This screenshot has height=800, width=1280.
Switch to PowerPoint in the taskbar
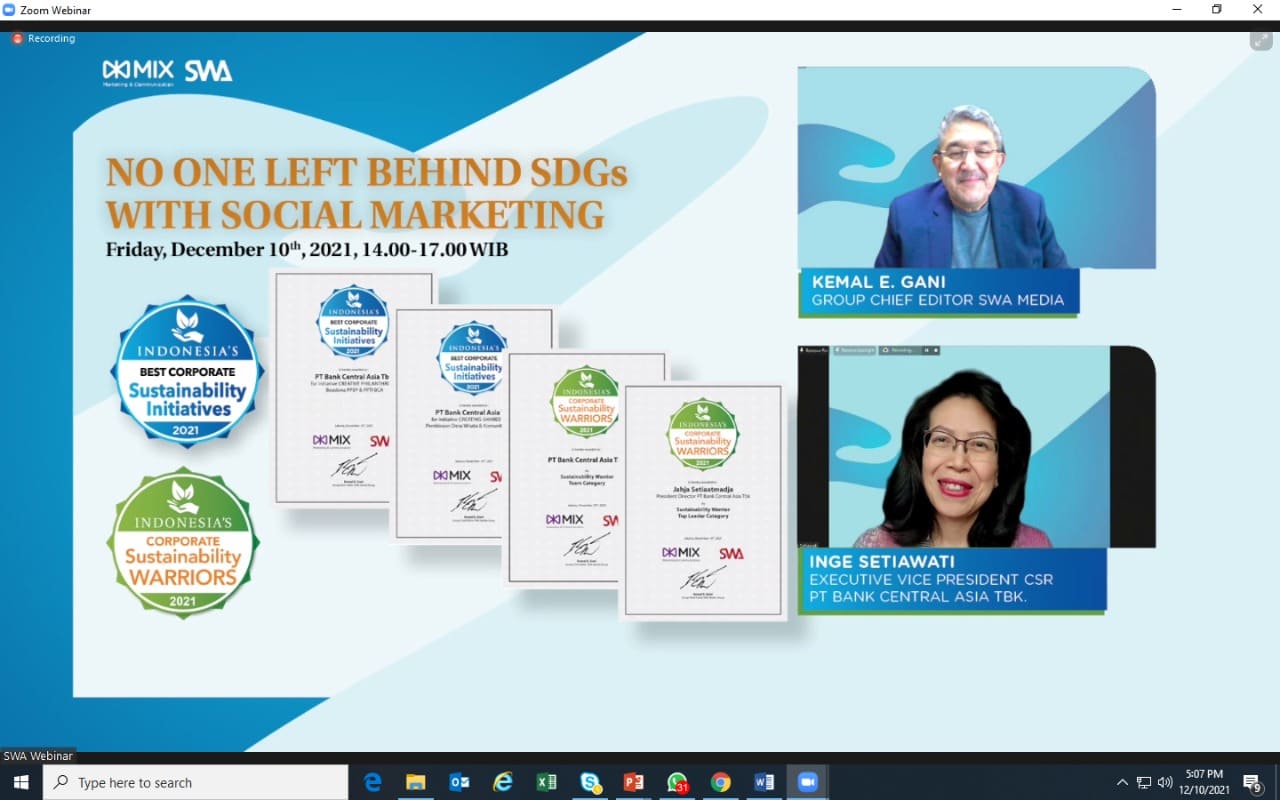click(633, 782)
